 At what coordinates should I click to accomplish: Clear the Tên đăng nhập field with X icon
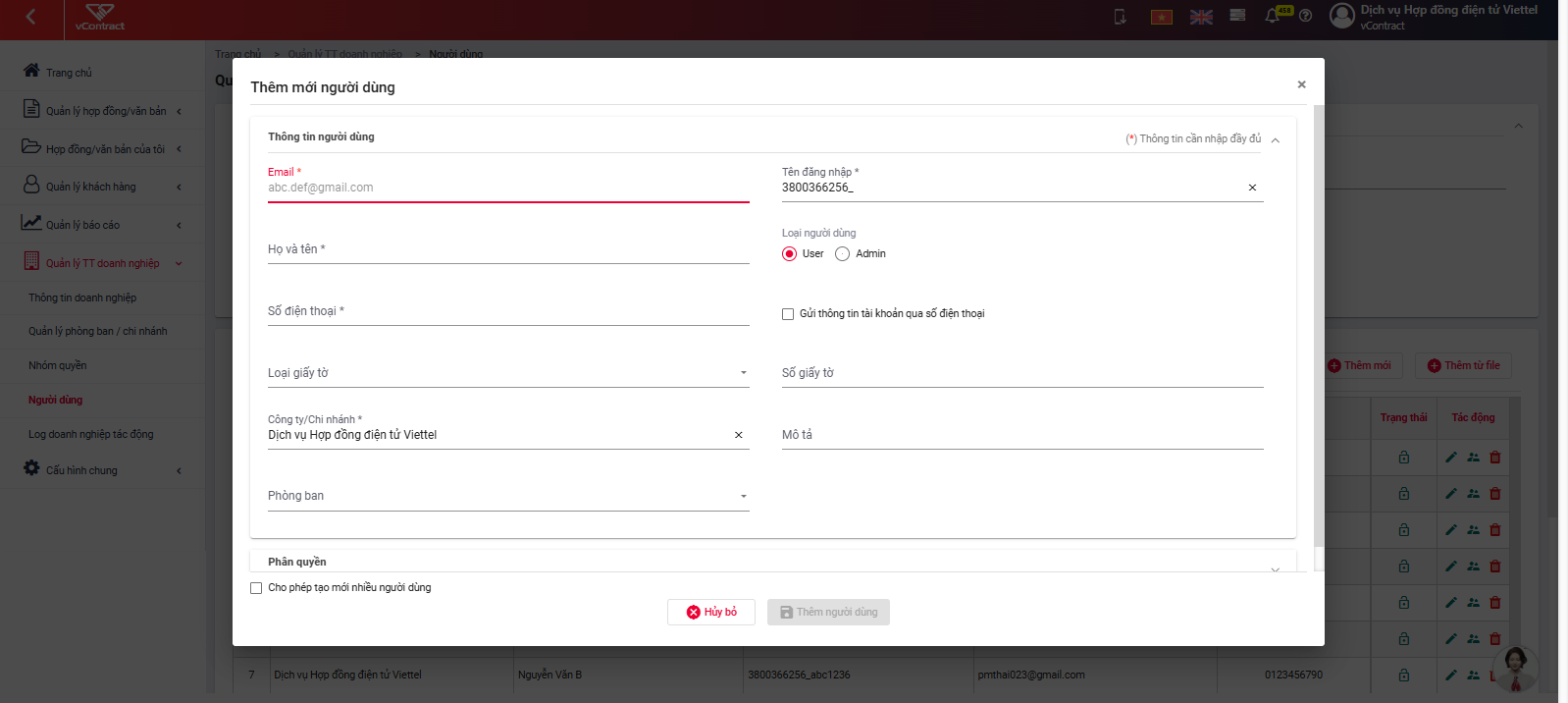tap(1252, 188)
